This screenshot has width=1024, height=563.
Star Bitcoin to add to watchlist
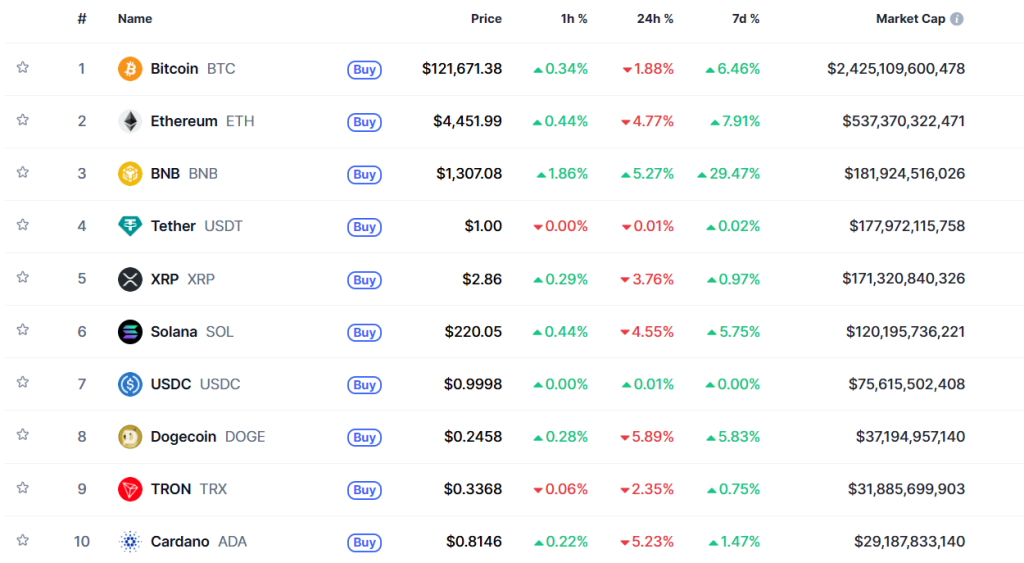[x=23, y=68]
